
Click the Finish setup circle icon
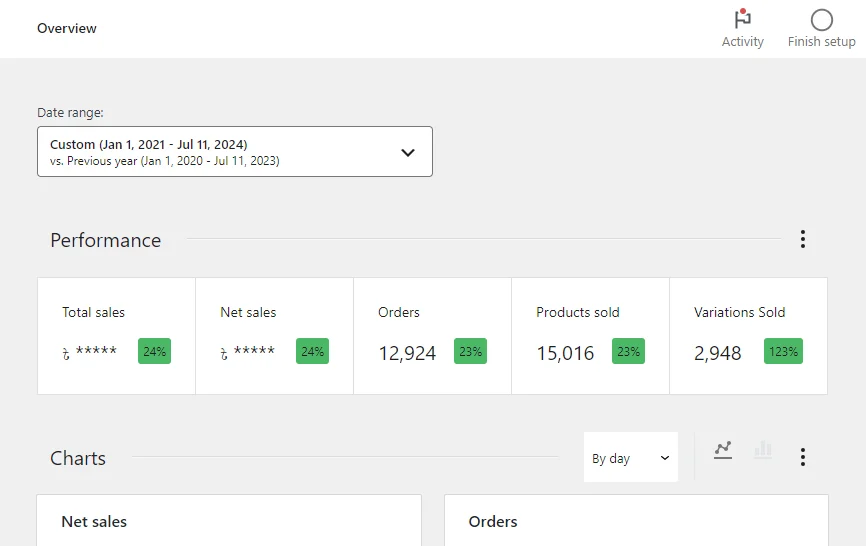pyautogui.click(x=821, y=21)
